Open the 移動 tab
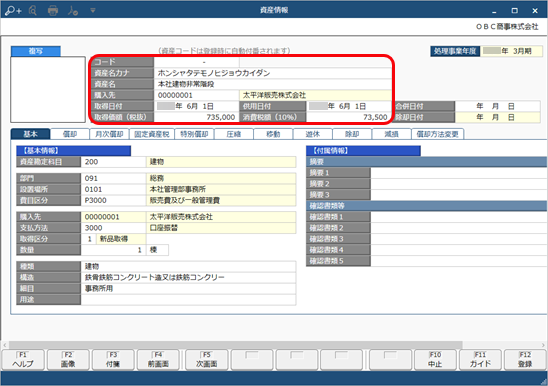This screenshot has width=548, height=386. pos(273,134)
